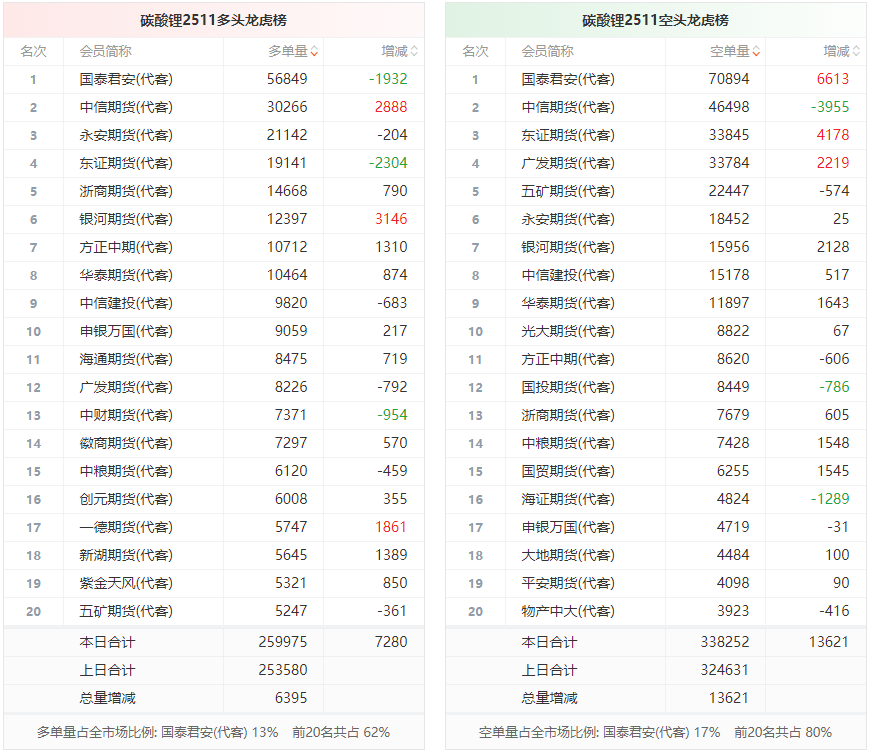Screen dimensions: 870x753
Task: Click 碳酸锂2511多头龙虎榜 title
Action: [214, 21]
